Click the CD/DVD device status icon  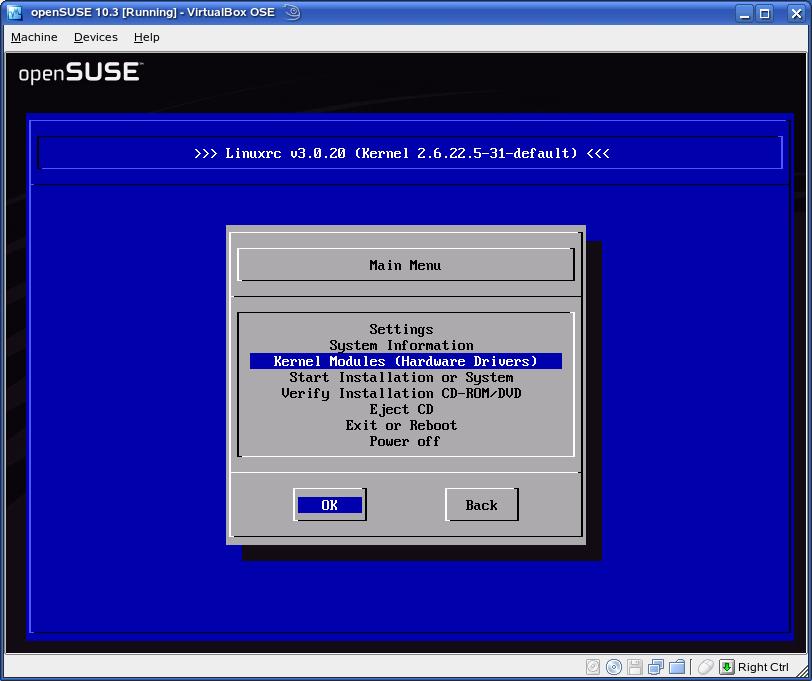pyautogui.click(x=614, y=667)
